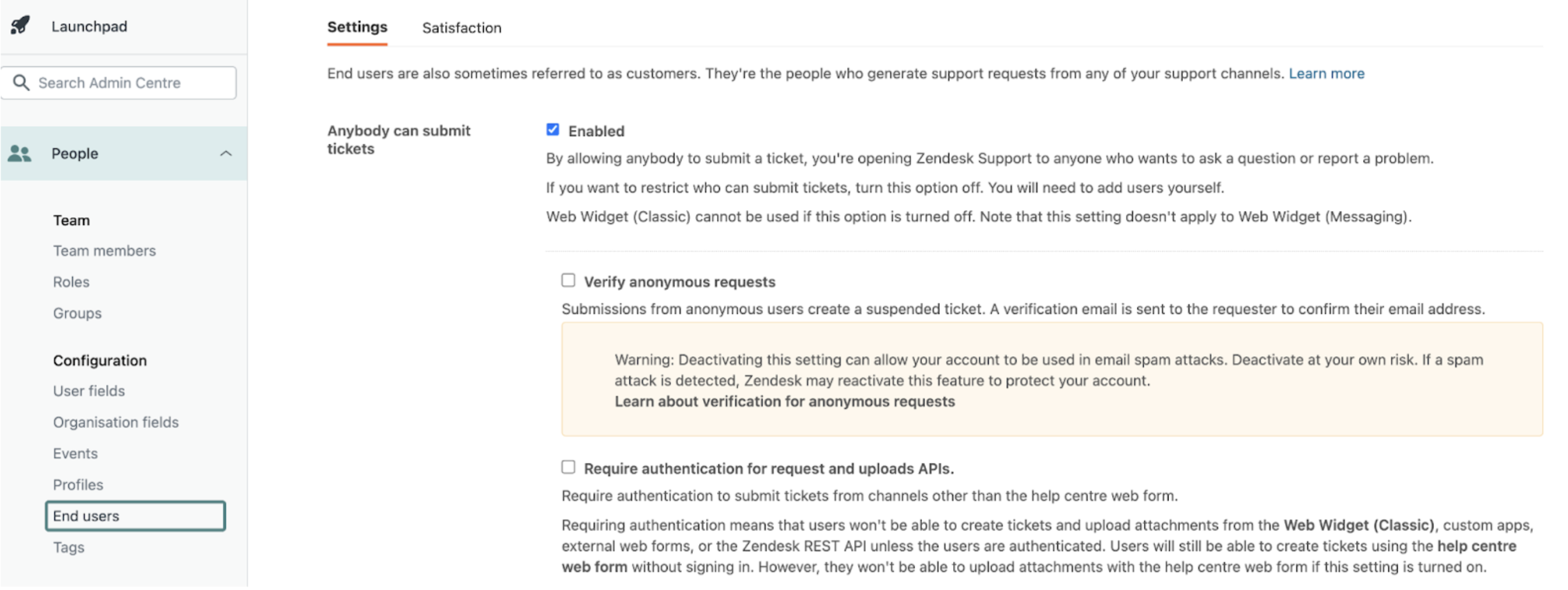
Task: Open Learn about verification for anonymous requests
Action: [x=784, y=402]
